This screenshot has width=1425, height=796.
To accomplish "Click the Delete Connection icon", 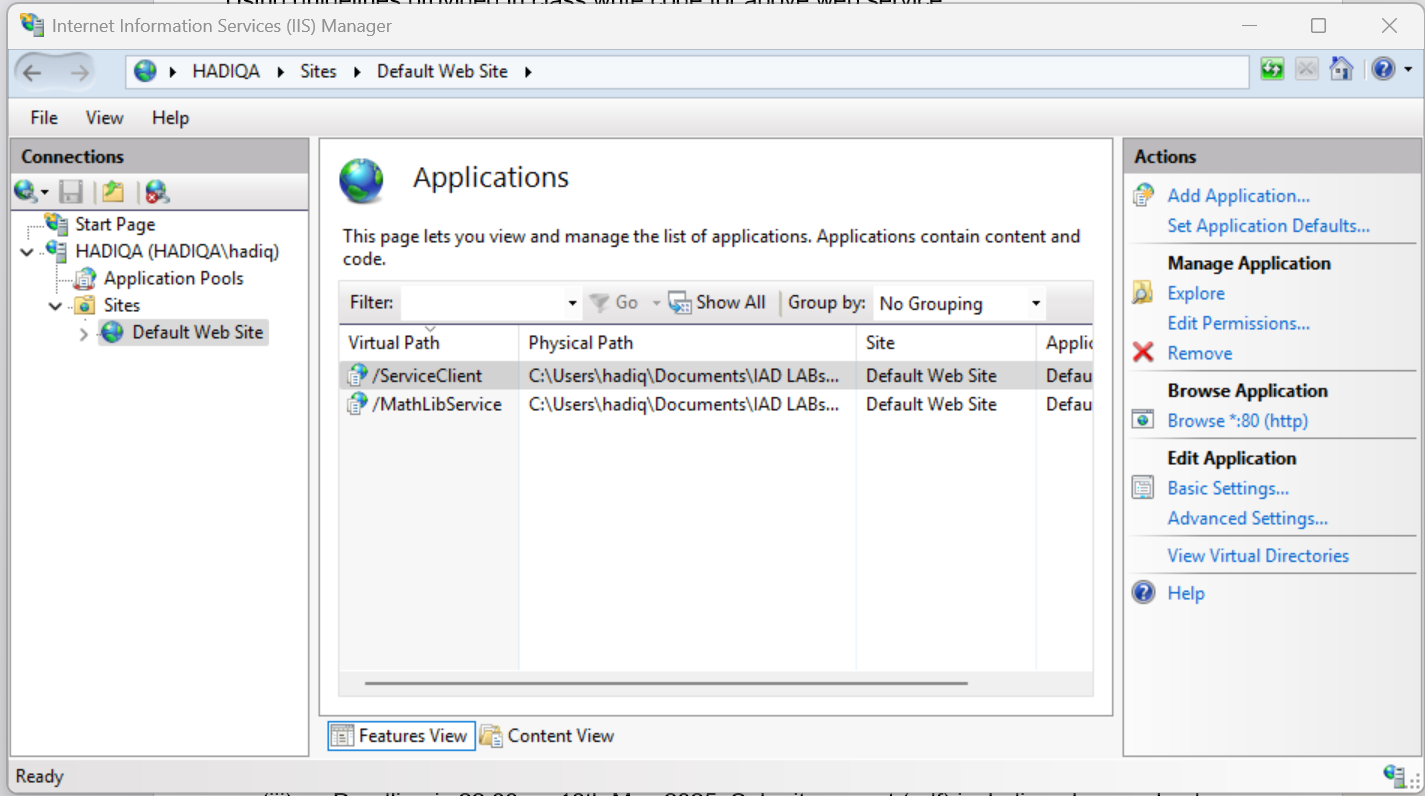I will tap(157, 191).
